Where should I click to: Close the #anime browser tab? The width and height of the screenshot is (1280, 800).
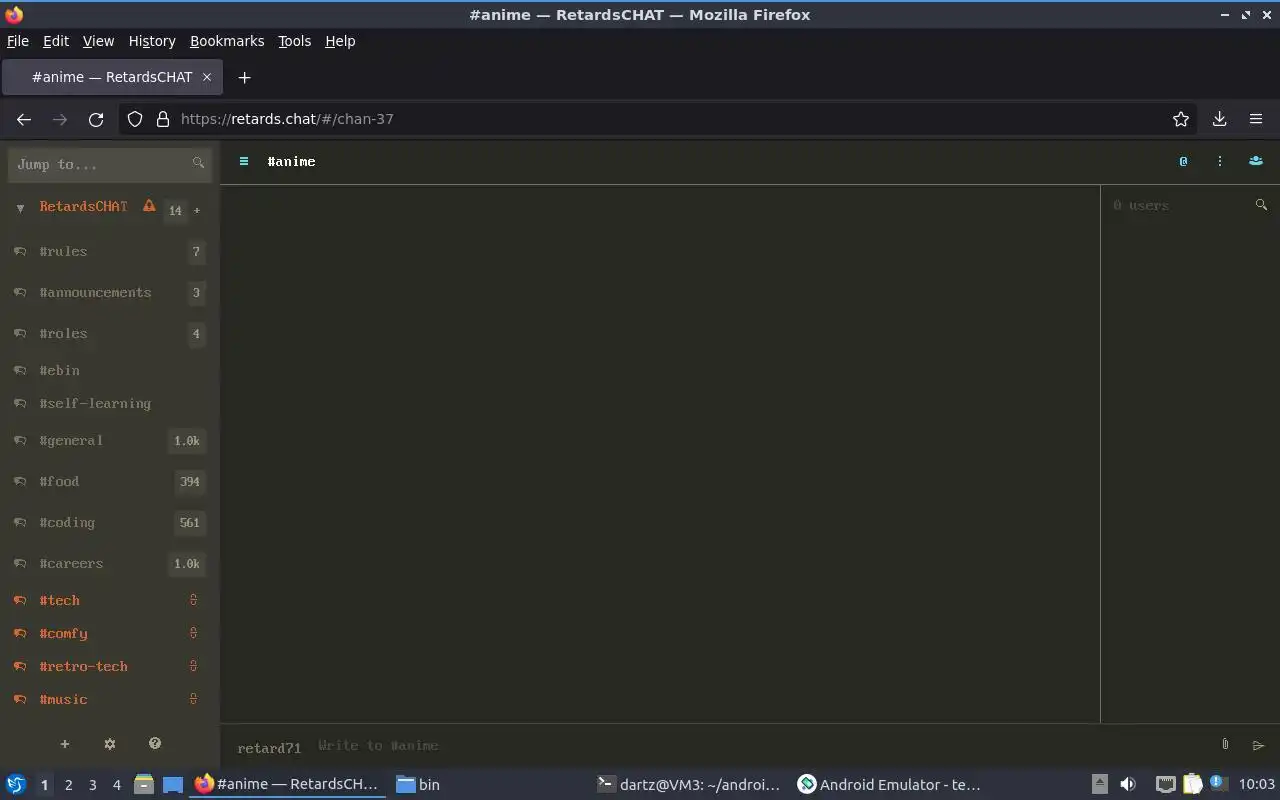(x=207, y=77)
